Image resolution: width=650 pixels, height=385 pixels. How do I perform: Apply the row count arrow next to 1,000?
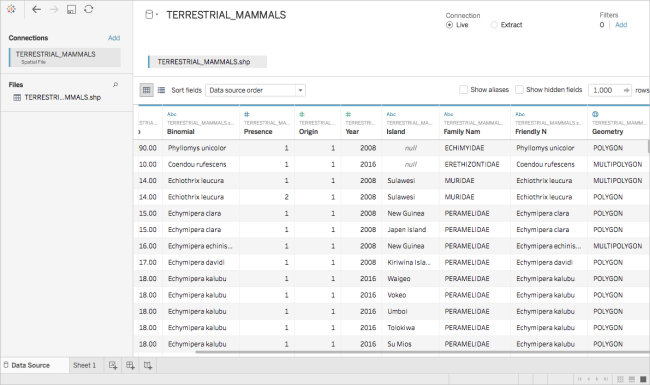click(626, 90)
